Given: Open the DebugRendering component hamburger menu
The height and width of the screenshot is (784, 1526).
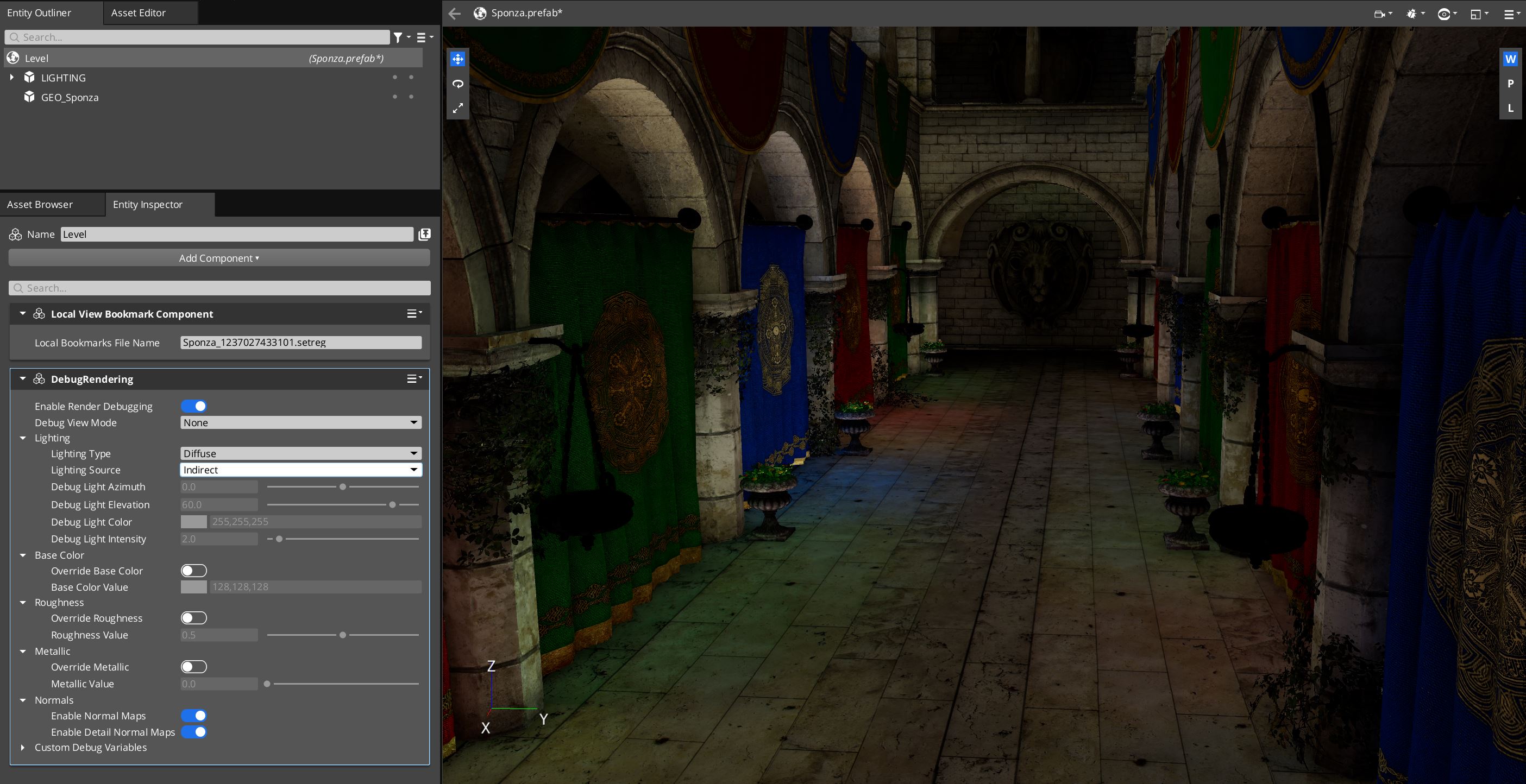Looking at the screenshot, I should (x=413, y=379).
